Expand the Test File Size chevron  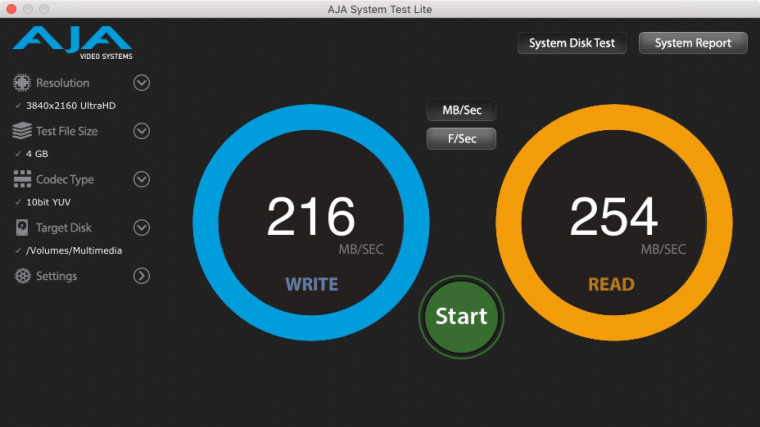142,131
